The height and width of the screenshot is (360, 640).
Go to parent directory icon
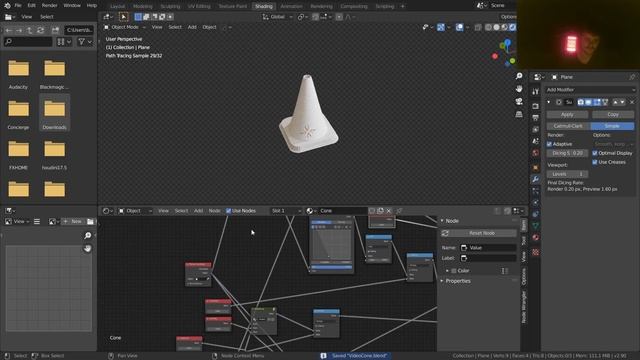click(29, 30)
